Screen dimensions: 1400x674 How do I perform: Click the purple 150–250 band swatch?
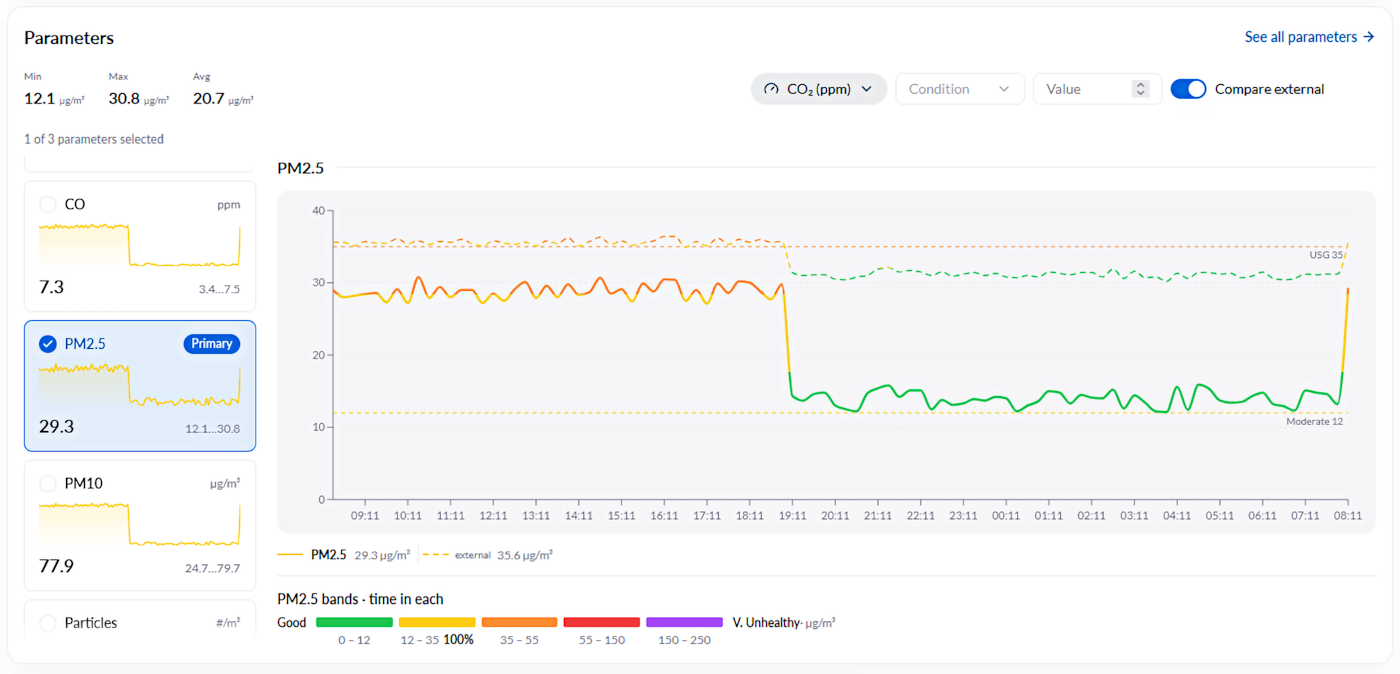point(684,622)
